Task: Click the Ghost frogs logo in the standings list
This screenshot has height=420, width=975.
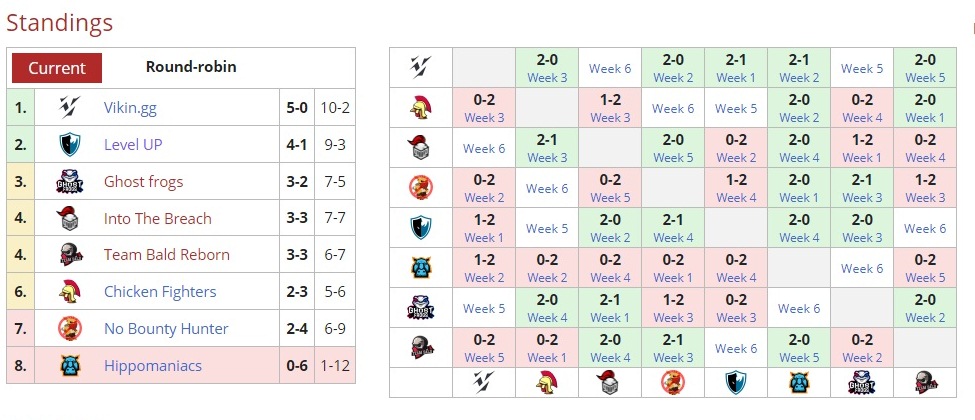Action: pyautogui.click(x=69, y=181)
